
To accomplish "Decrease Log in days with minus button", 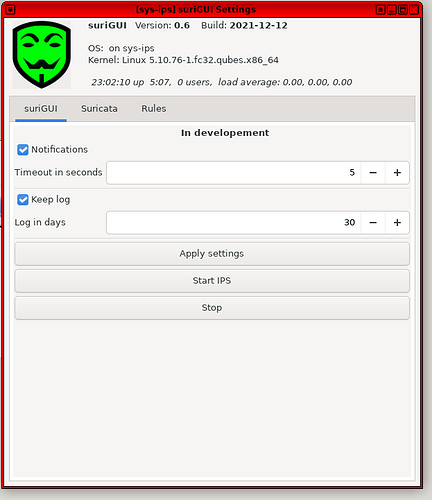I will (373, 223).
